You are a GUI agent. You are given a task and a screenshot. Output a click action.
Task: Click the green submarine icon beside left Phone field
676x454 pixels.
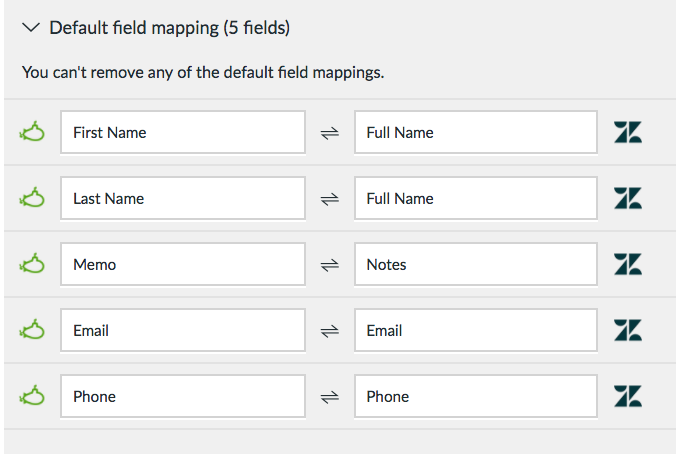tap(32, 396)
